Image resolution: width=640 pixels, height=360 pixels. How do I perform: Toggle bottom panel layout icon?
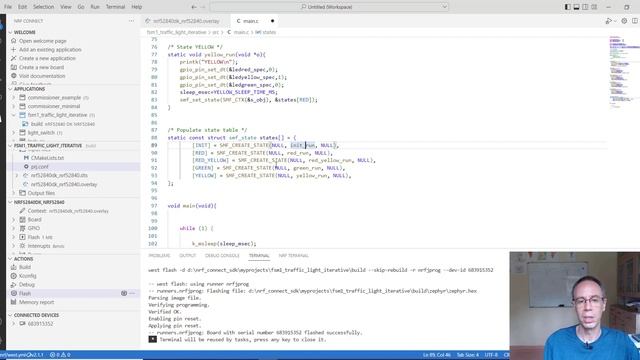[576, 7]
